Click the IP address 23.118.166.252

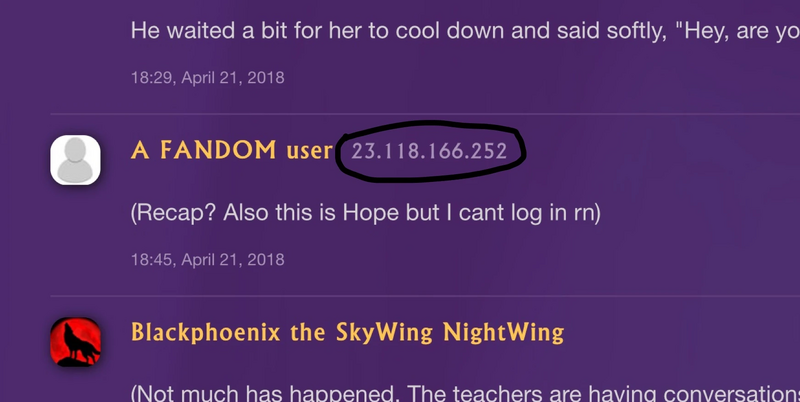(x=429, y=152)
